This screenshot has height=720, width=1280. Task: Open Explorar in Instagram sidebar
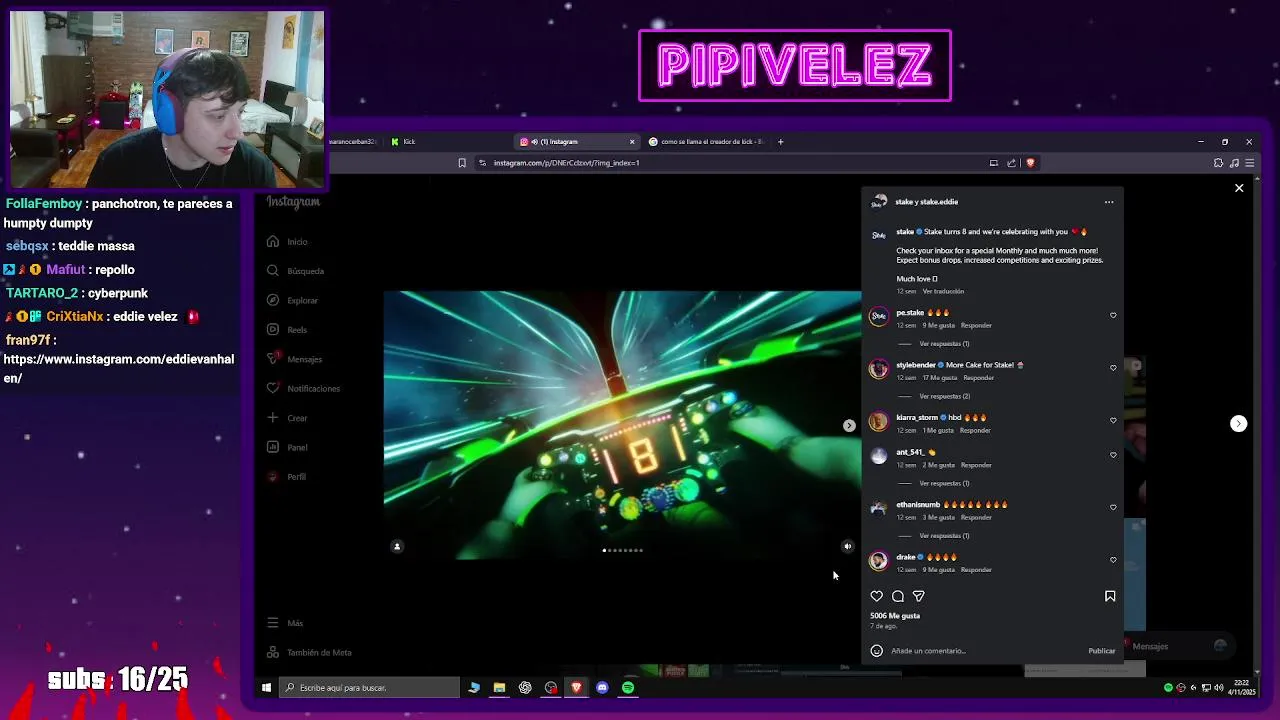pyautogui.click(x=292, y=300)
